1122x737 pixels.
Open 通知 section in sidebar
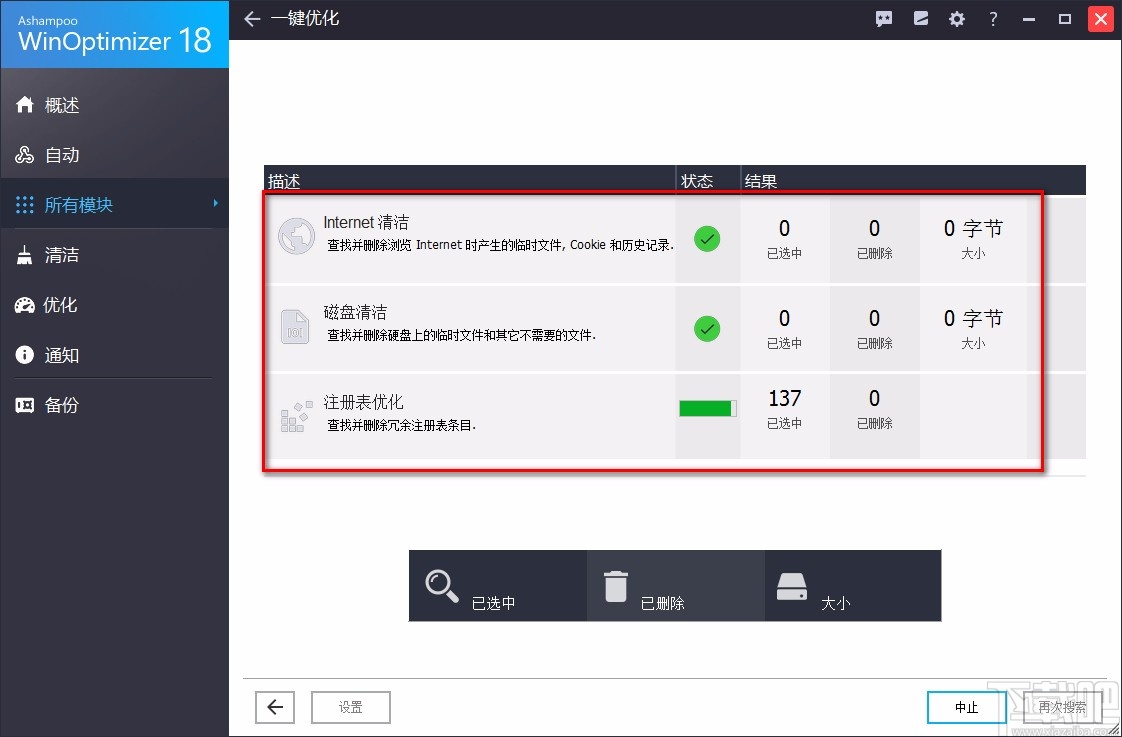coord(114,355)
